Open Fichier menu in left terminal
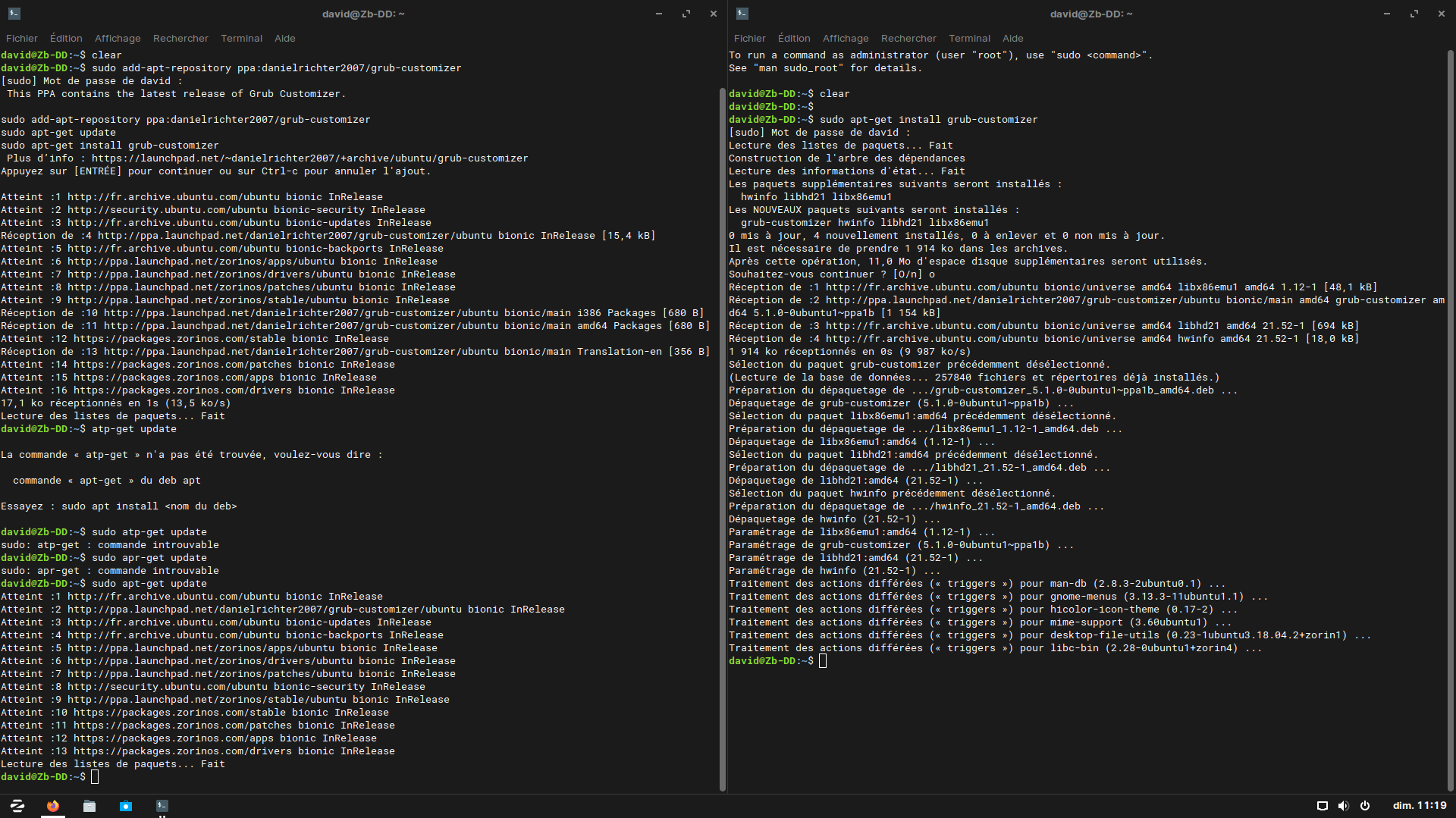 tap(21, 38)
